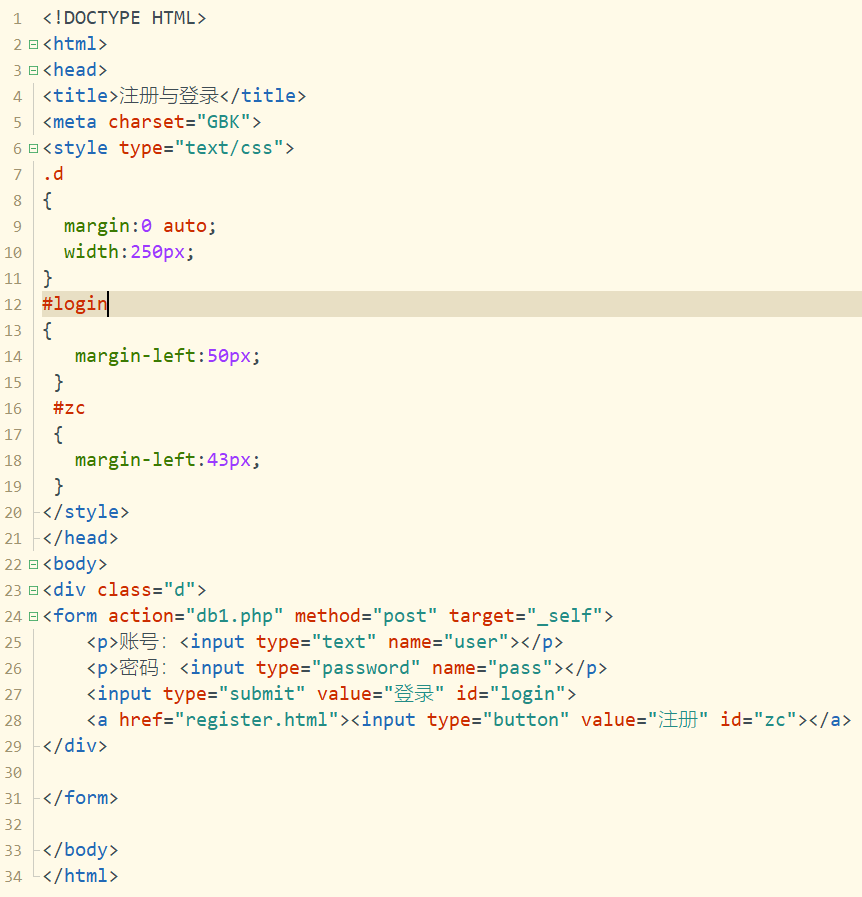This screenshot has height=897, width=862.
Task: Click line number 12 in the gutter
Action: coord(13,304)
